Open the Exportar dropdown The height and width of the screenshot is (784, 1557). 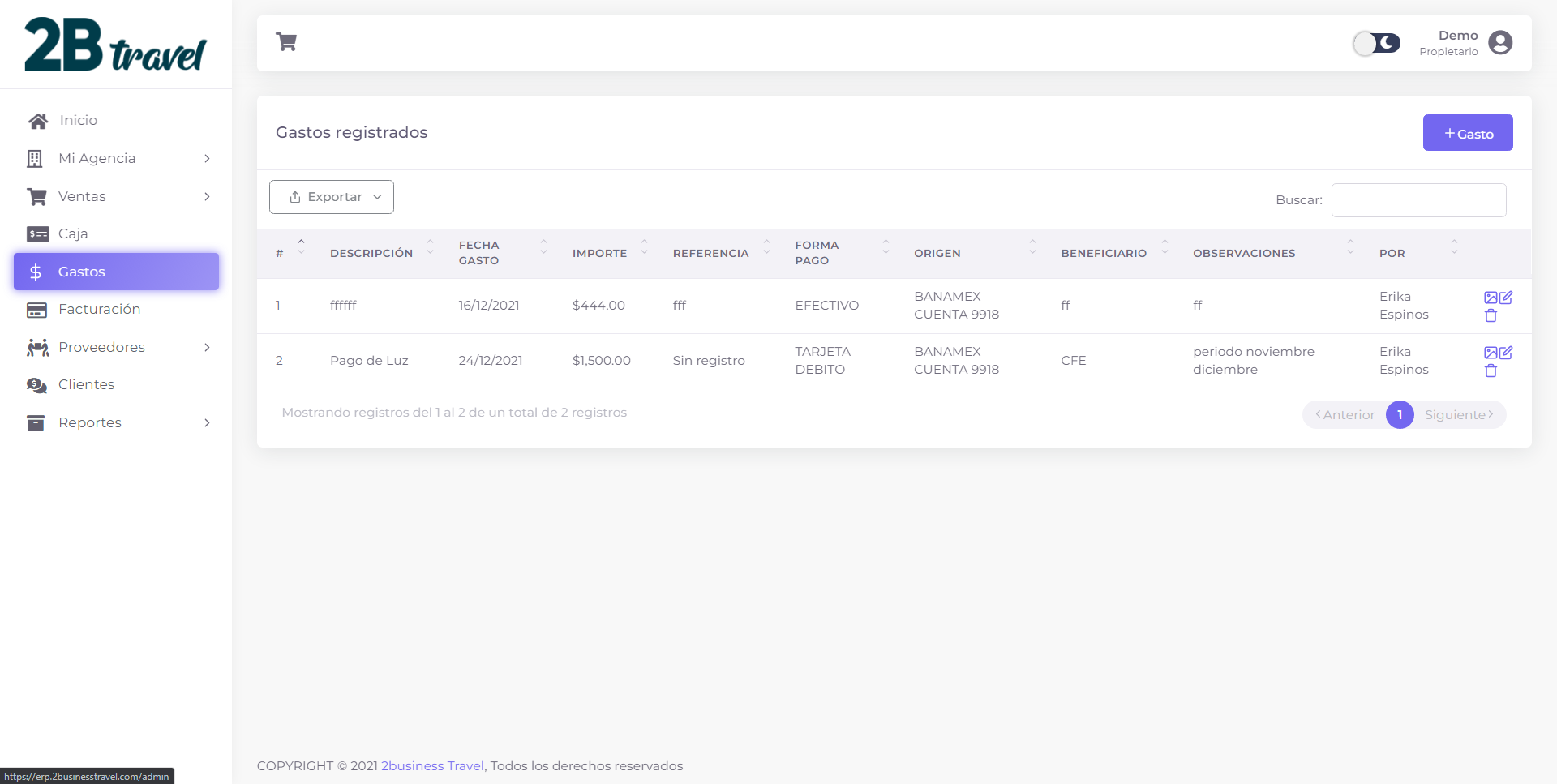coord(332,197)
